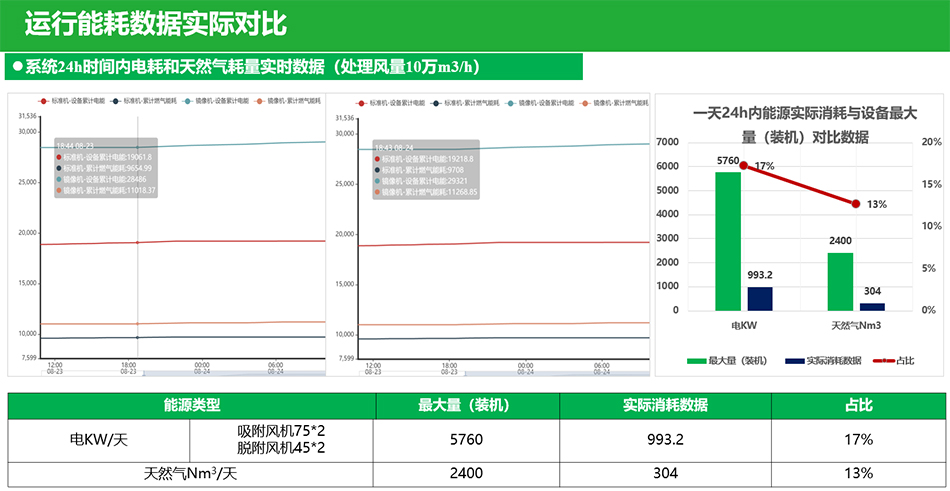Select the 电KW/天 table cell
Image resolution: width=950 pixels, height=491 pixels.
tap(99, 441)
